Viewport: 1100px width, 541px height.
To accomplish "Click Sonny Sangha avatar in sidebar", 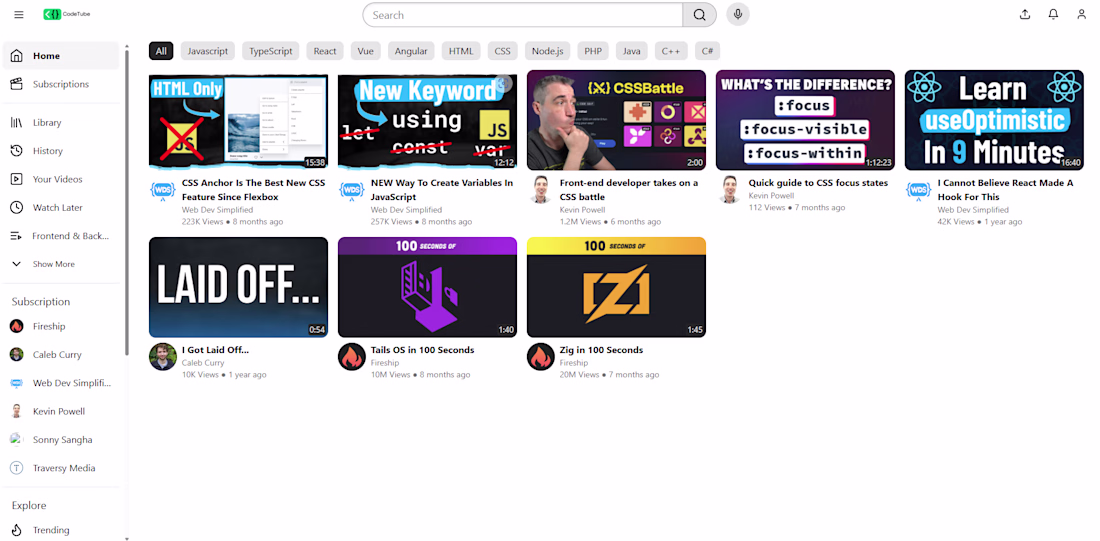I will 17,440.
